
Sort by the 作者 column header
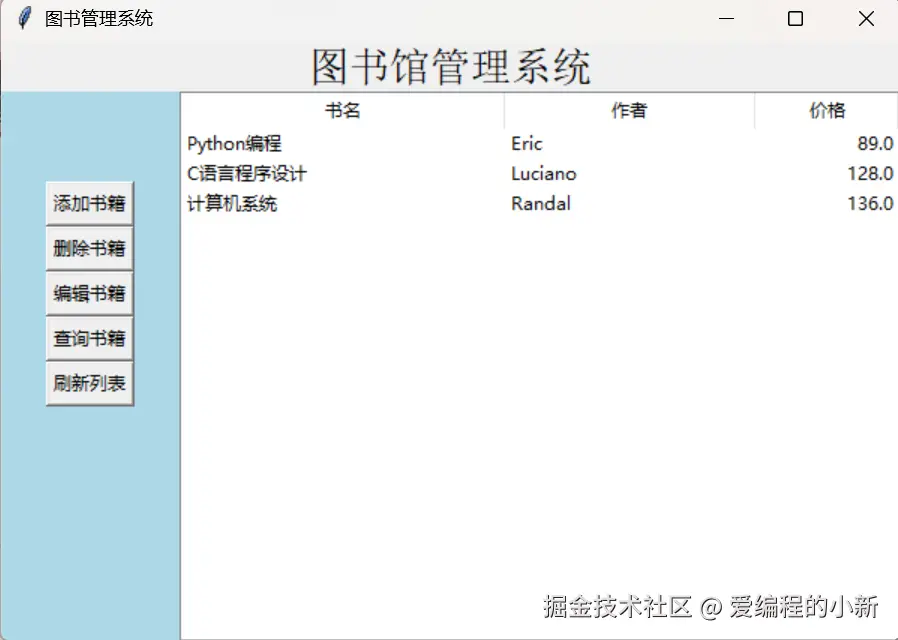pyautogui.click(x=628, y=110)
